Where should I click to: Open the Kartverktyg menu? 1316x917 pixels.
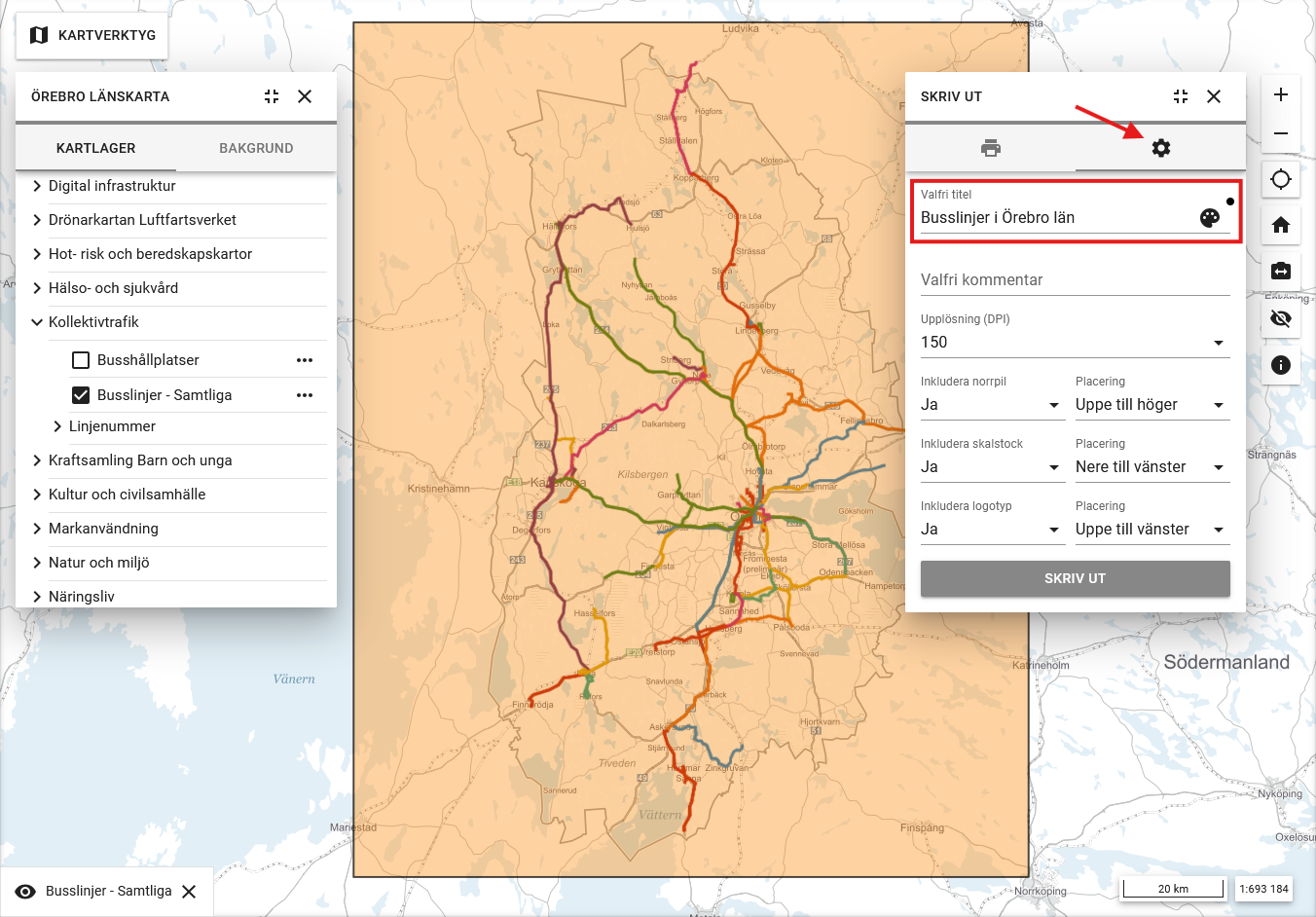click(92, 35)
